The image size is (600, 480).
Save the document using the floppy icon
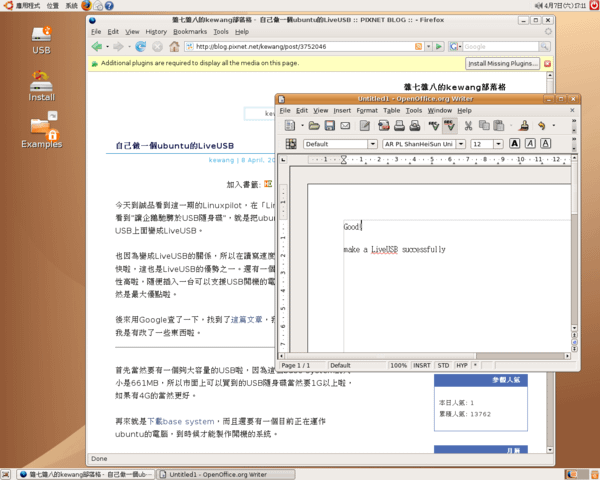pyautogui.click(x=329, y=126)
